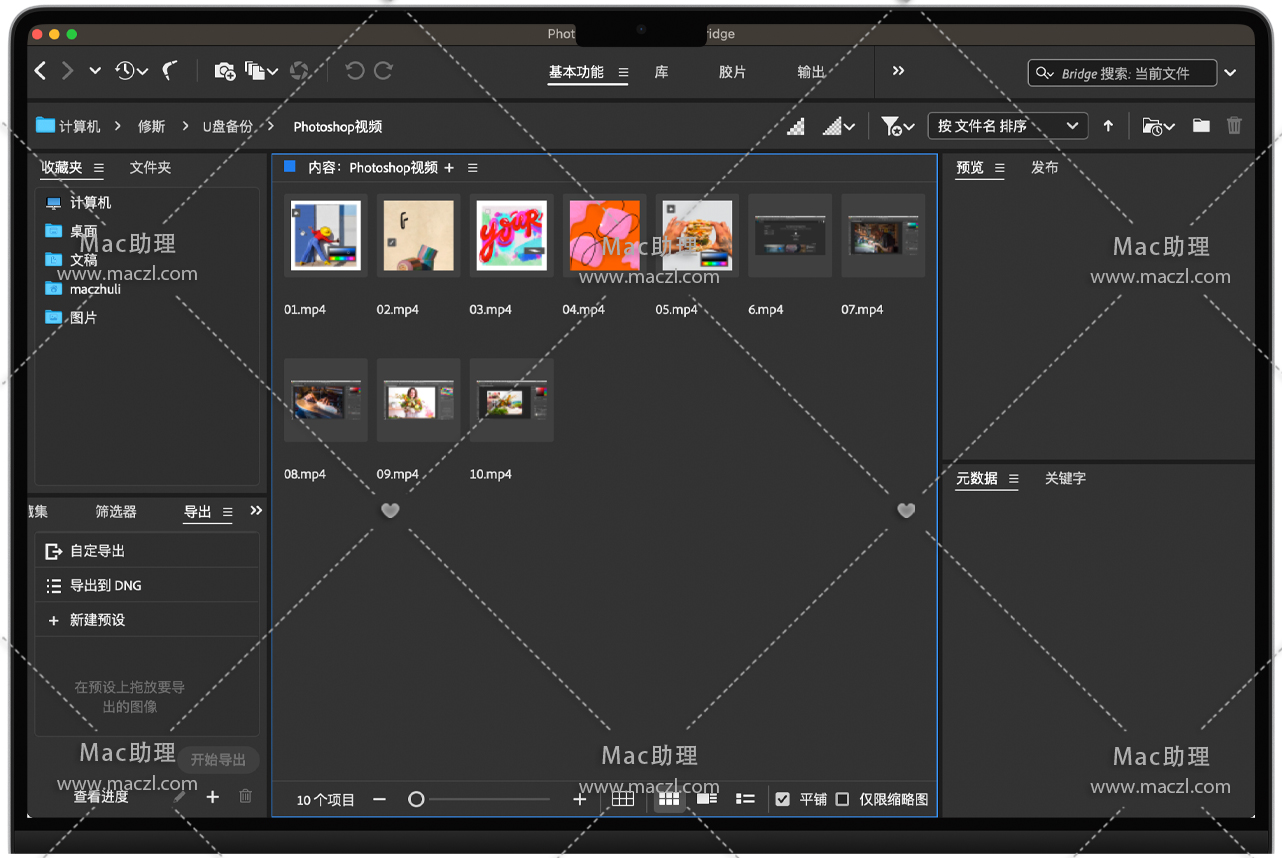Click the Get Photos from Camera icon
The height and width of the screenshot is (858, 1282).
coord(225,71)
